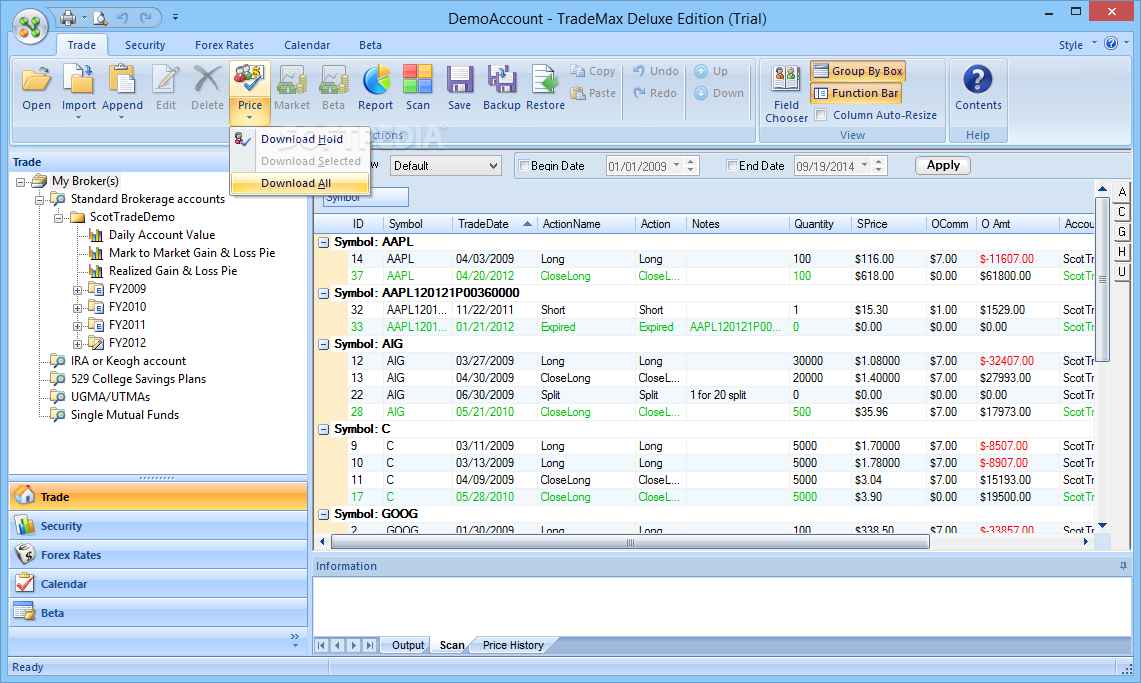Open the Default view dropdown

(x=446, y=166)
